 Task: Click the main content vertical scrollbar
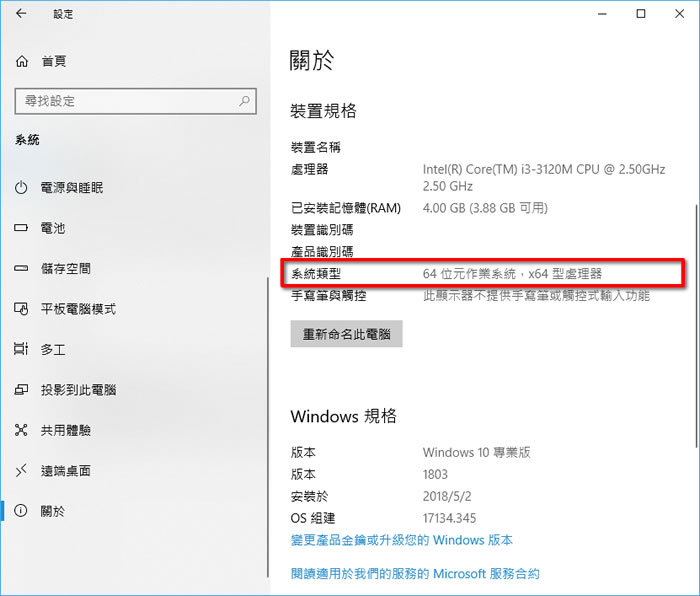(x=696, y=327)
